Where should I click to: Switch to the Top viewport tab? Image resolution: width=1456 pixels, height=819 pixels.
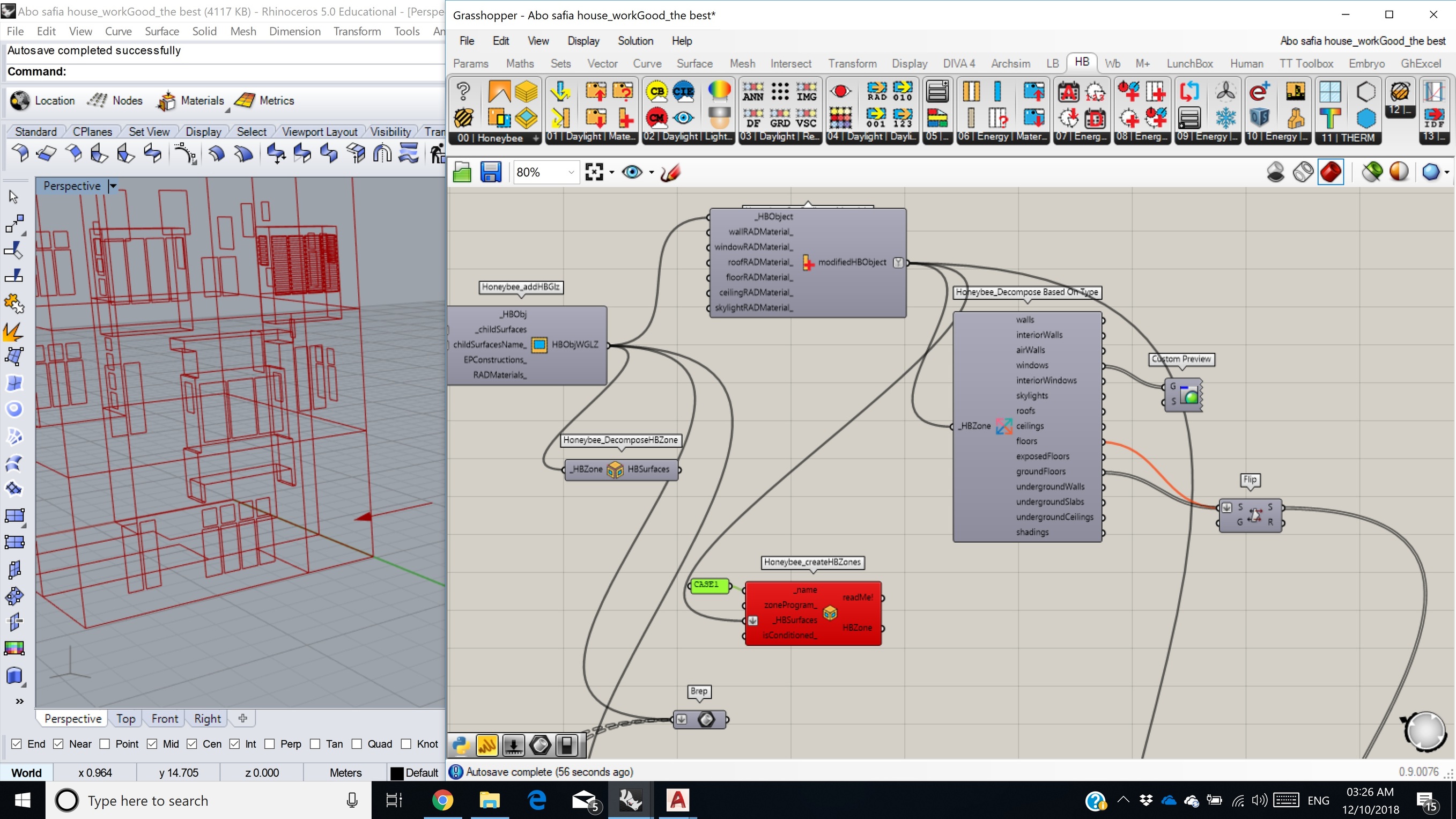click(125, 718)
